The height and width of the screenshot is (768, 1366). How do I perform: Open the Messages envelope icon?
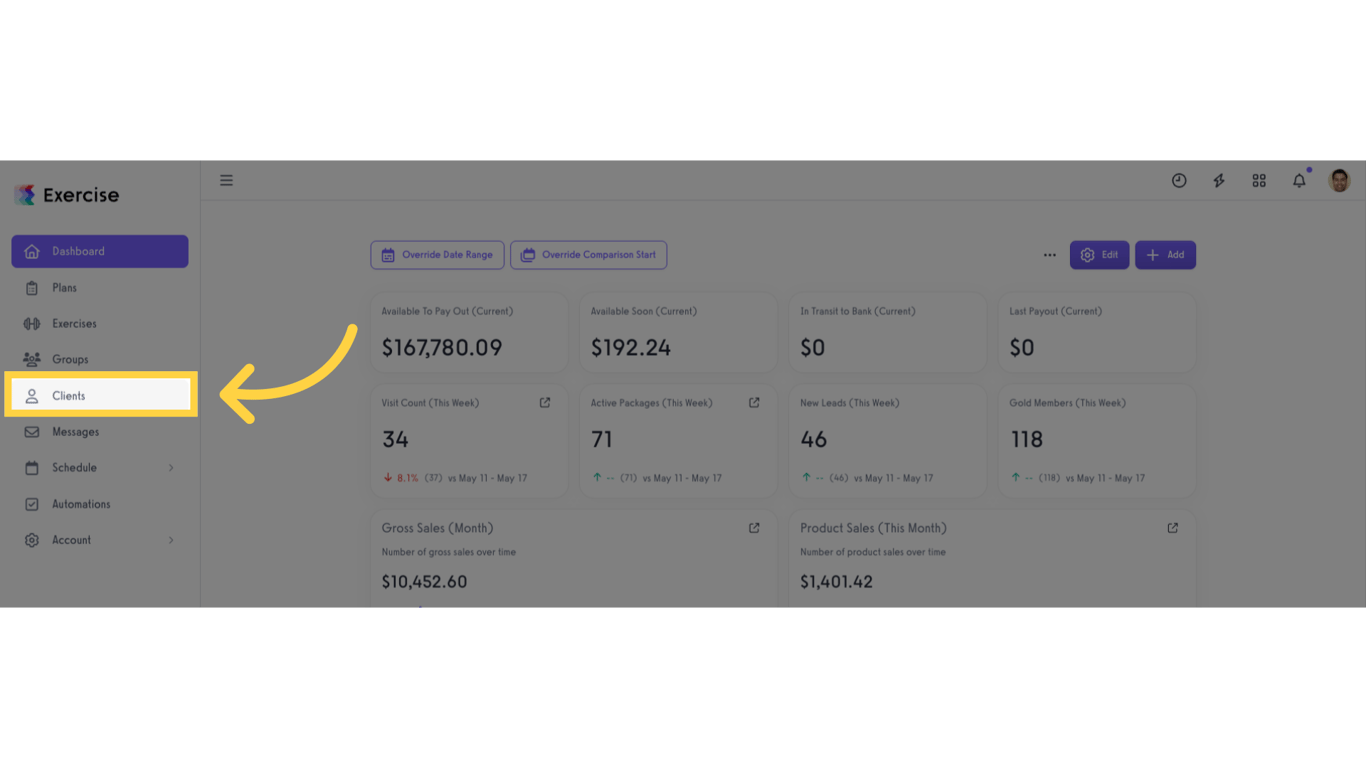pyautogui.click(x=33, y=431)
